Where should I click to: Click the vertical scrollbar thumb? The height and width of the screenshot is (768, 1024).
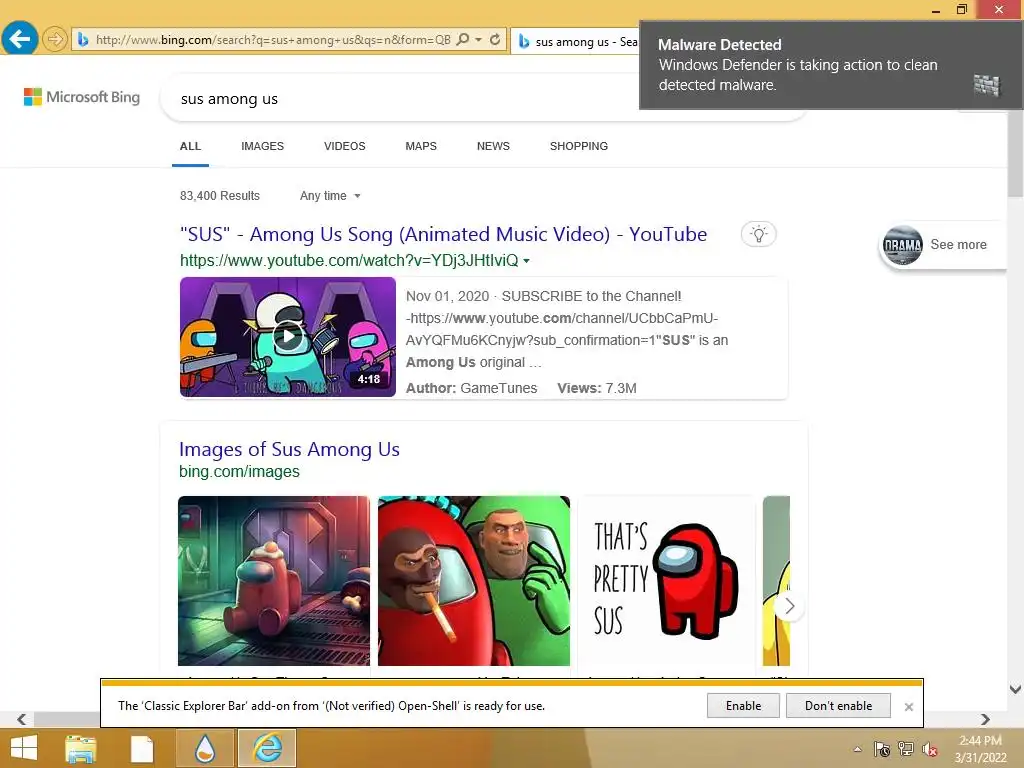pyautogui.click(x=1015, y=152)
